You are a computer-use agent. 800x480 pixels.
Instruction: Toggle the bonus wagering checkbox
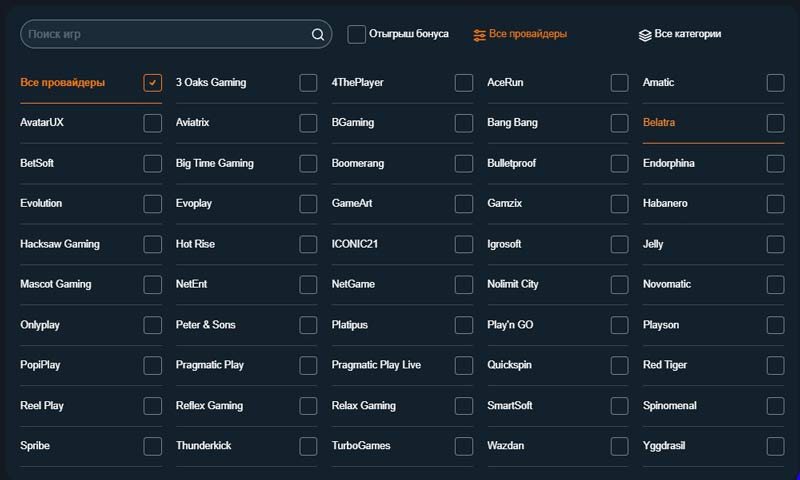pyautogui.click(x=357, y=34)
